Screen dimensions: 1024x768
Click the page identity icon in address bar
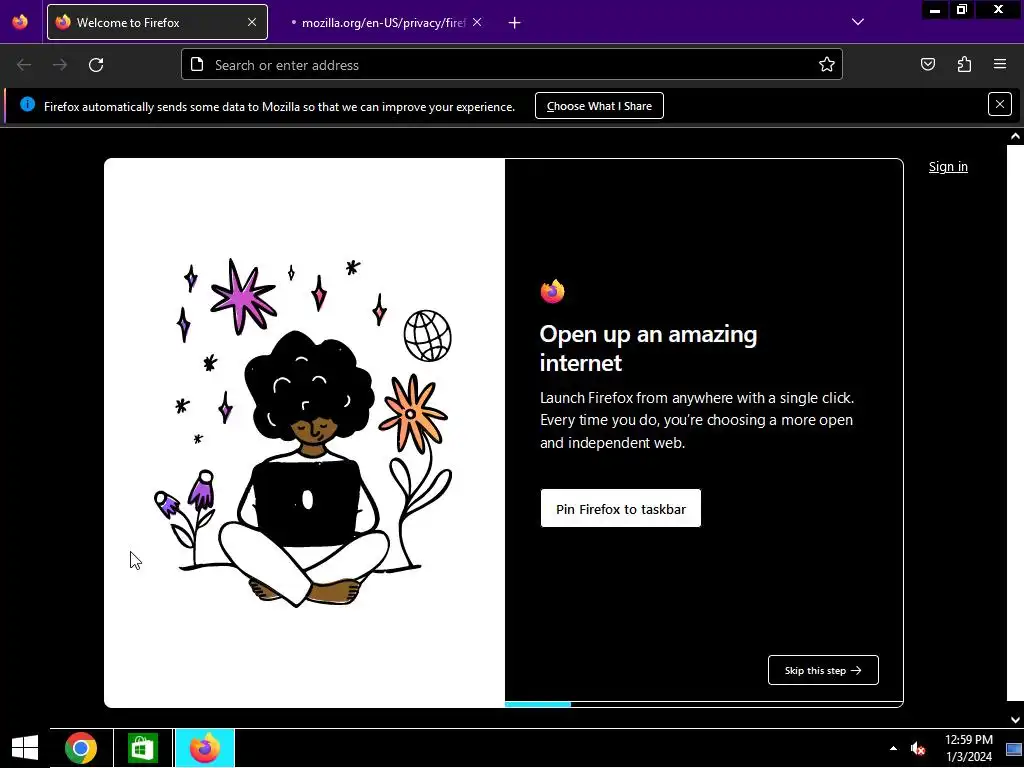pyautogui.click(x=197, y=64)
